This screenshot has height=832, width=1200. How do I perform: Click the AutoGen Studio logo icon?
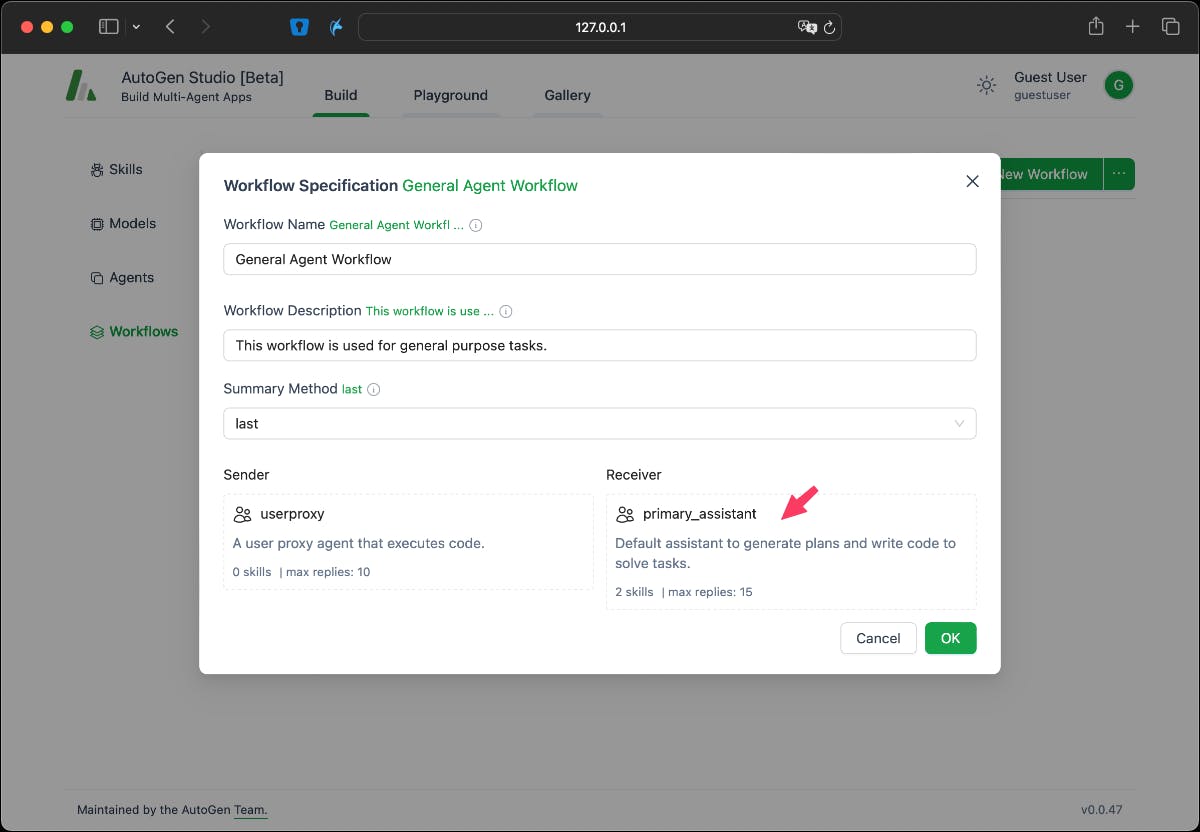coord(81,86)
